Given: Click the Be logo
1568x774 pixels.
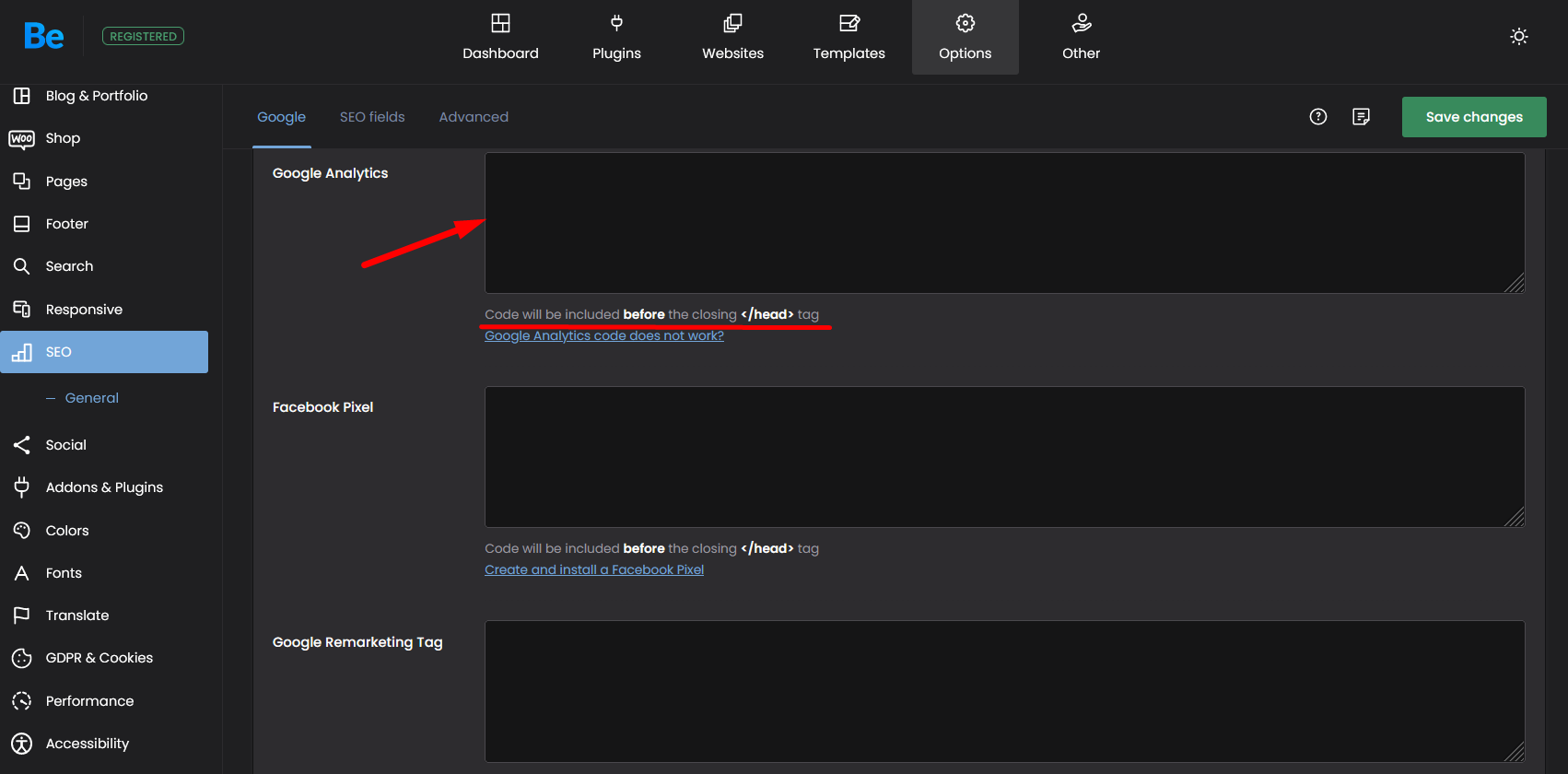Looking at the screenshot, I should (x=44, y=36).
